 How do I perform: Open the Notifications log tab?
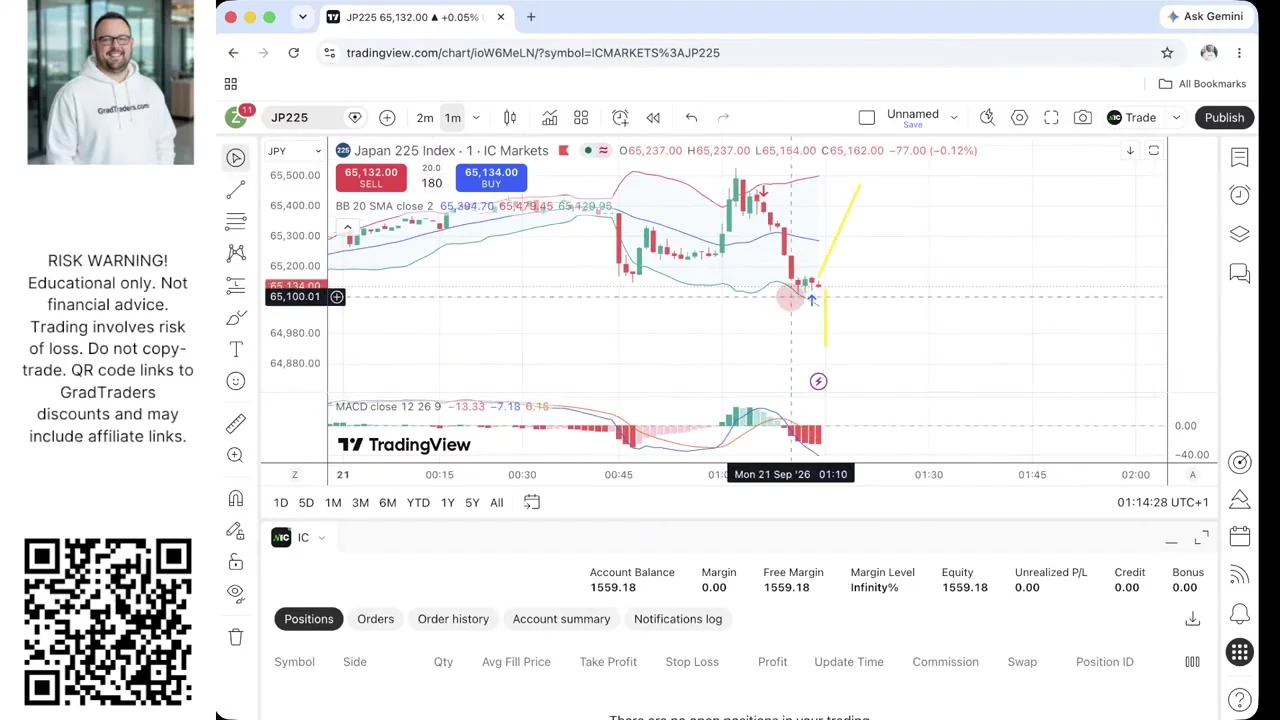[x=678, y=619]
